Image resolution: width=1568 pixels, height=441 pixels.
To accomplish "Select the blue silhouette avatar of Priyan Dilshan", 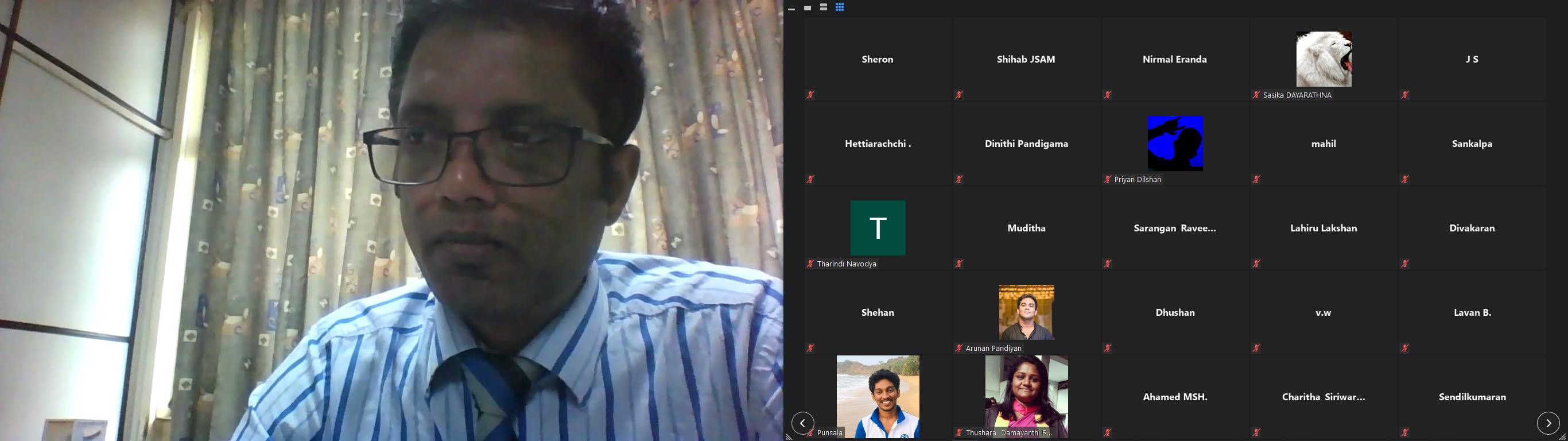I will point(1175,144).
